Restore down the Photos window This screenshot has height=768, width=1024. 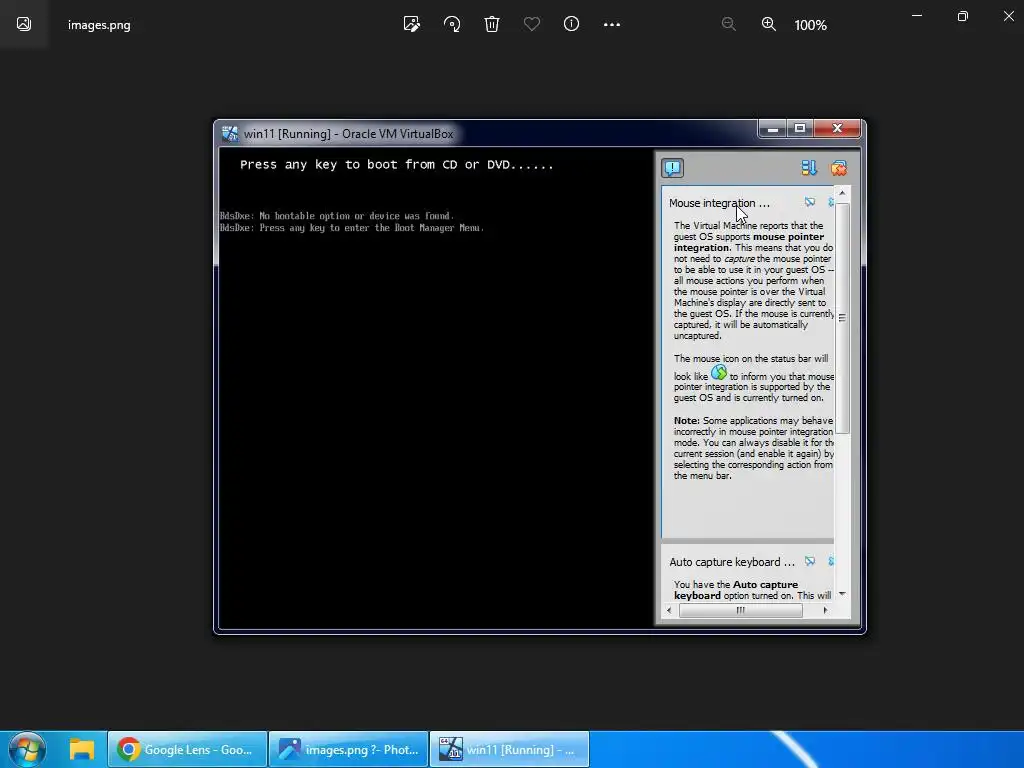963,16
